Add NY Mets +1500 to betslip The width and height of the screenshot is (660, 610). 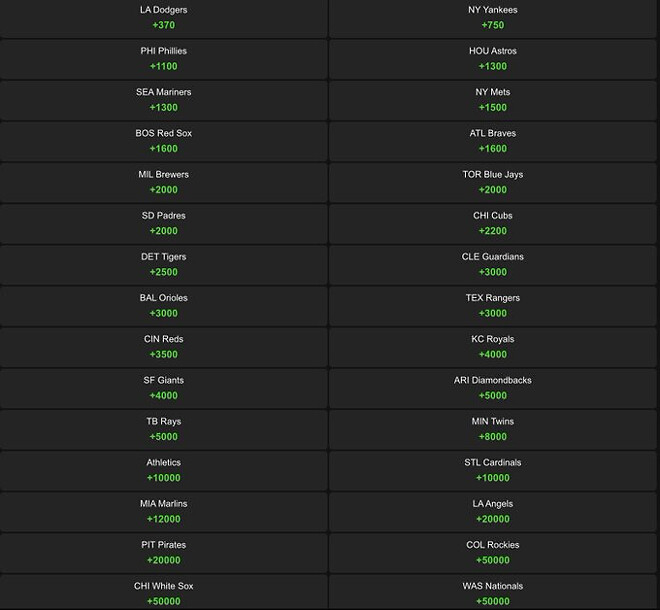tap(493, 100)
